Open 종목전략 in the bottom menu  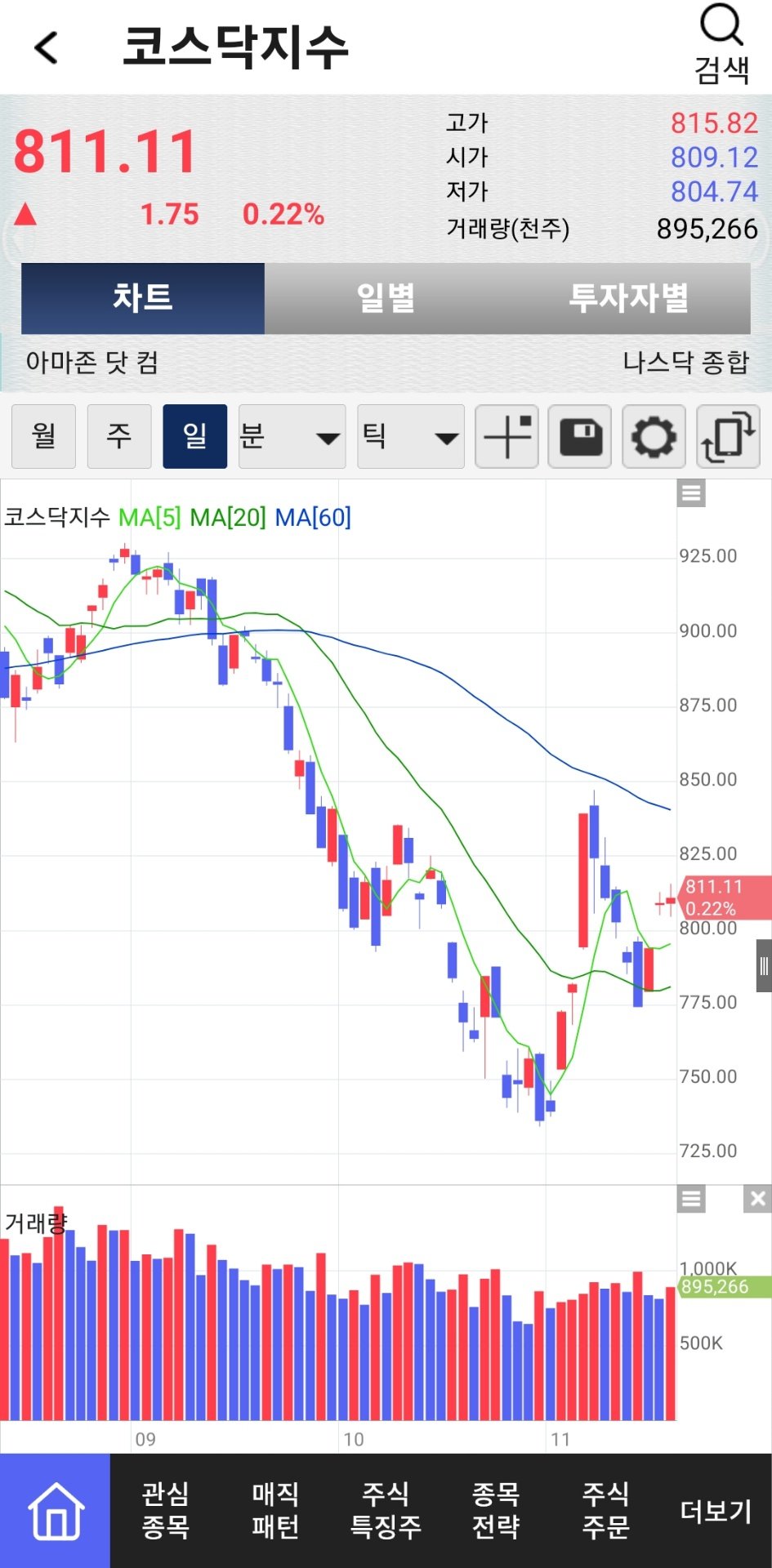[x=496, y=1511]
